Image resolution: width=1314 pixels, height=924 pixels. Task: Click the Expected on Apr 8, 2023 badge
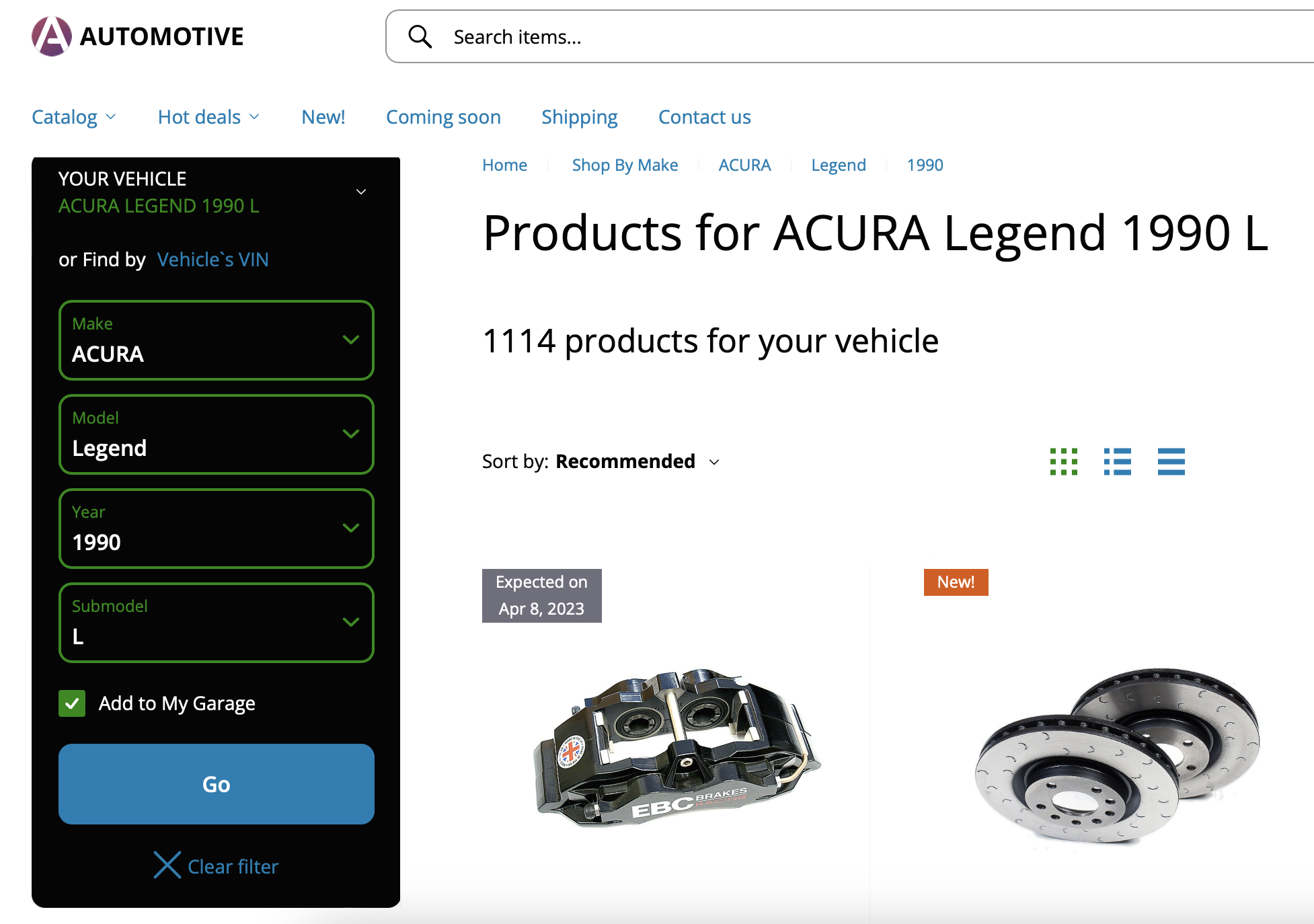(541, 596)
